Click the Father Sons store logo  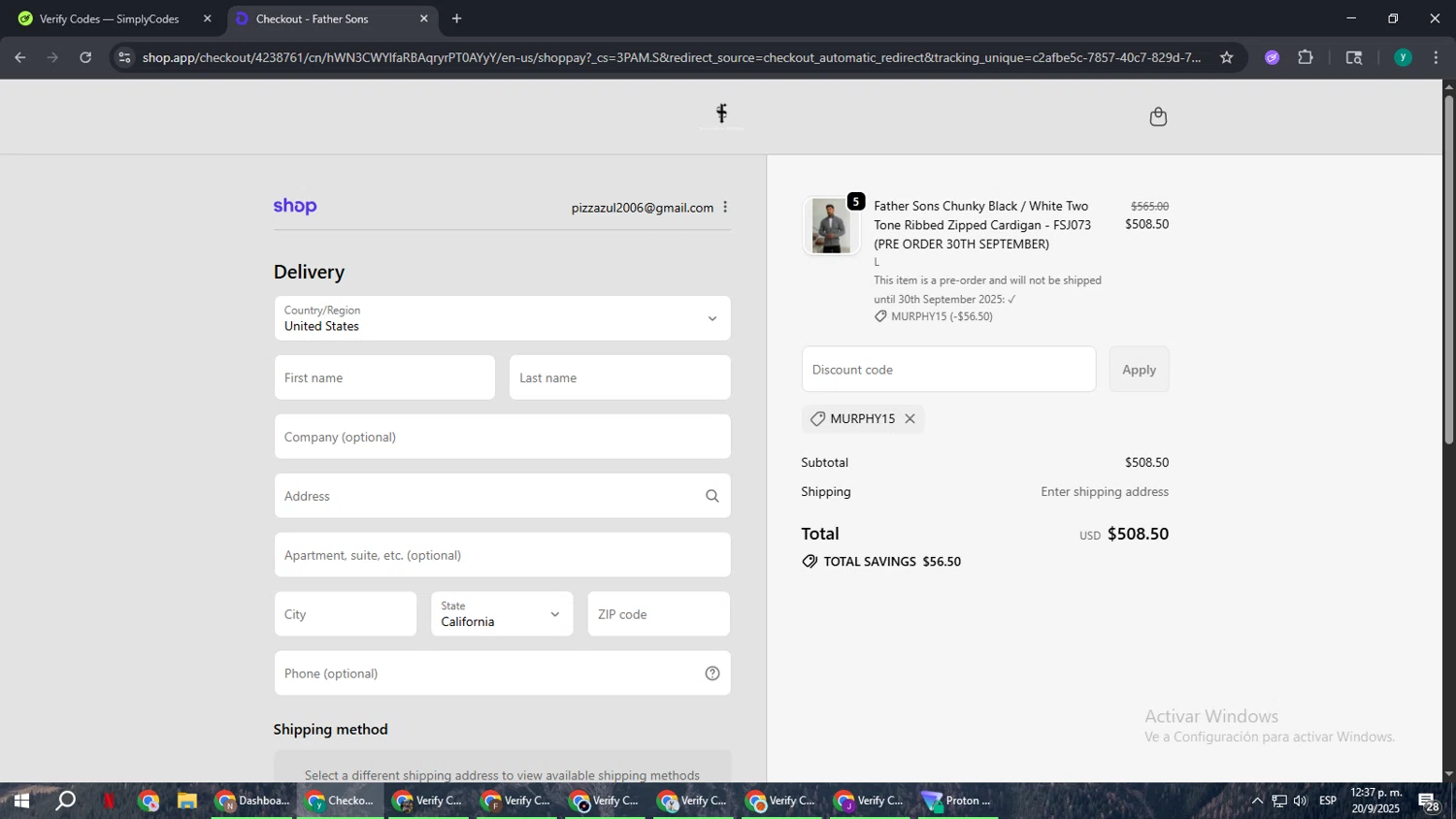click(721, 115)
